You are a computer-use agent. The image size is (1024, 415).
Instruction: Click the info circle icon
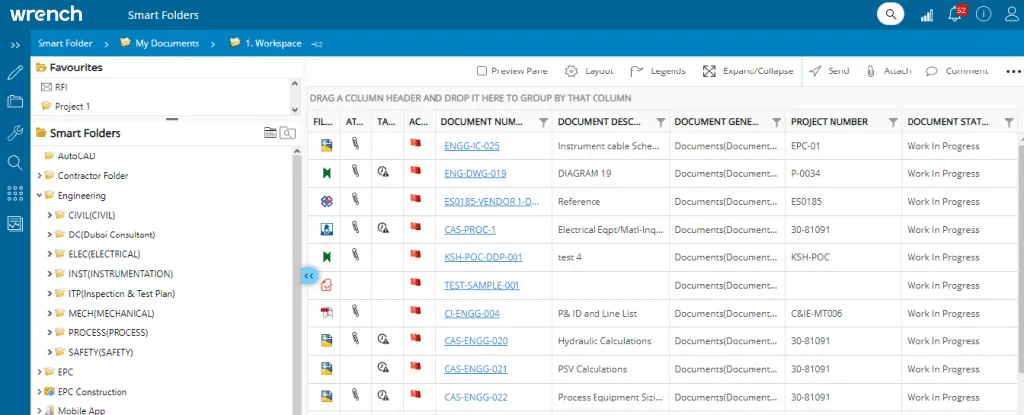pyautogui.click(x=984, y=14)
